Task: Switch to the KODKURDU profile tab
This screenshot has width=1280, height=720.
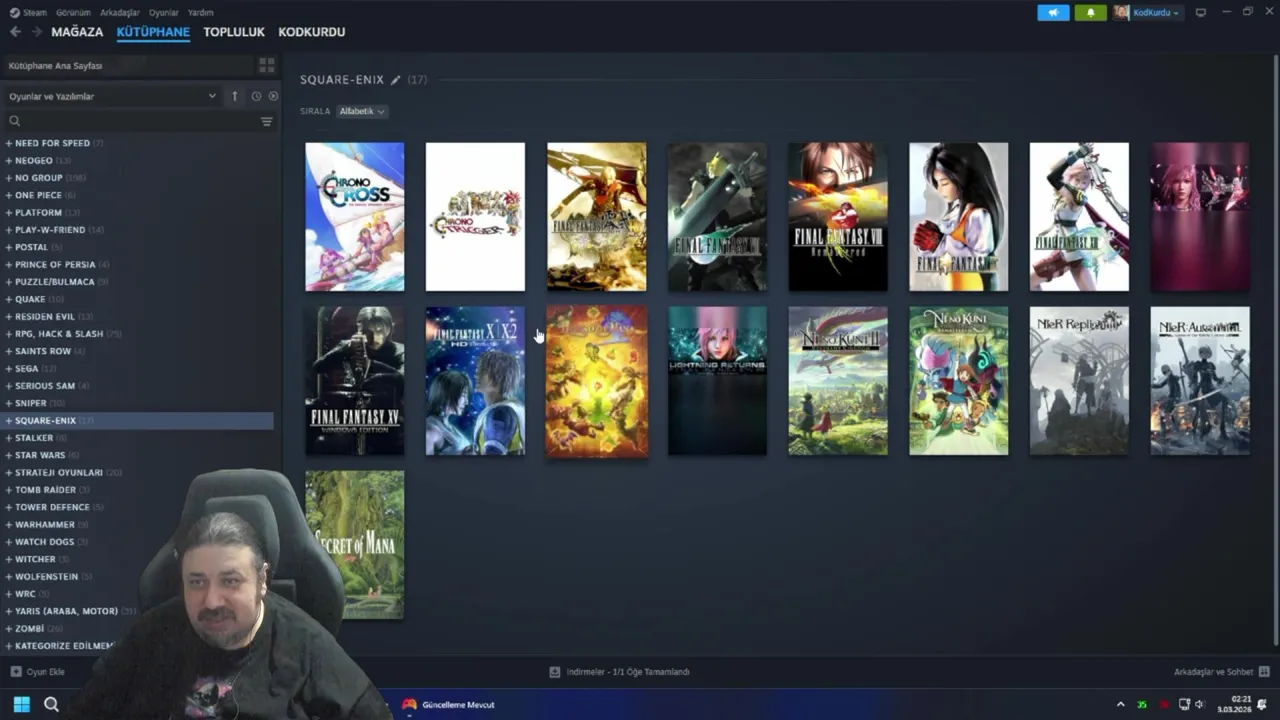Action: [312, 32]
